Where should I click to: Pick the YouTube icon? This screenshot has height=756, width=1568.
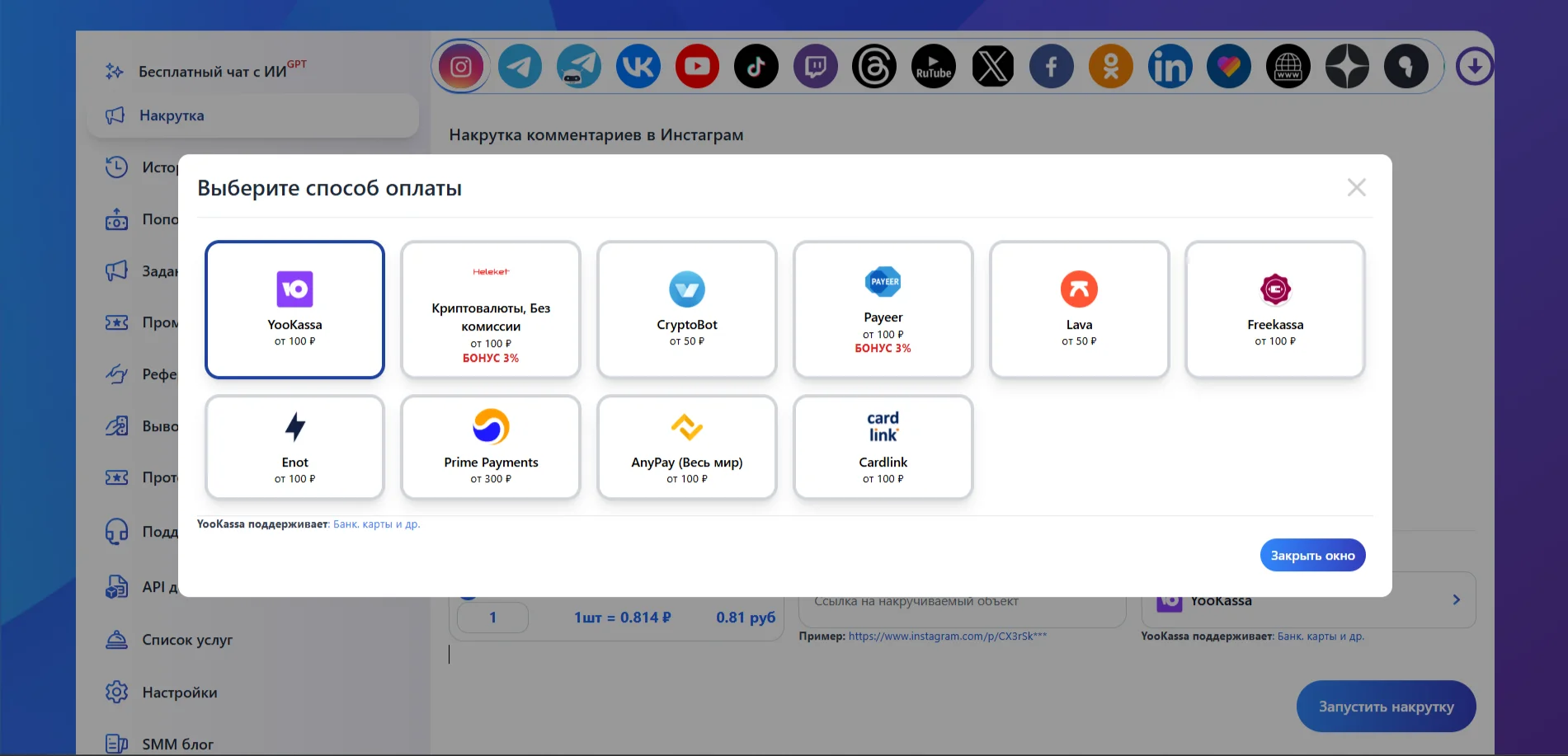697,66
